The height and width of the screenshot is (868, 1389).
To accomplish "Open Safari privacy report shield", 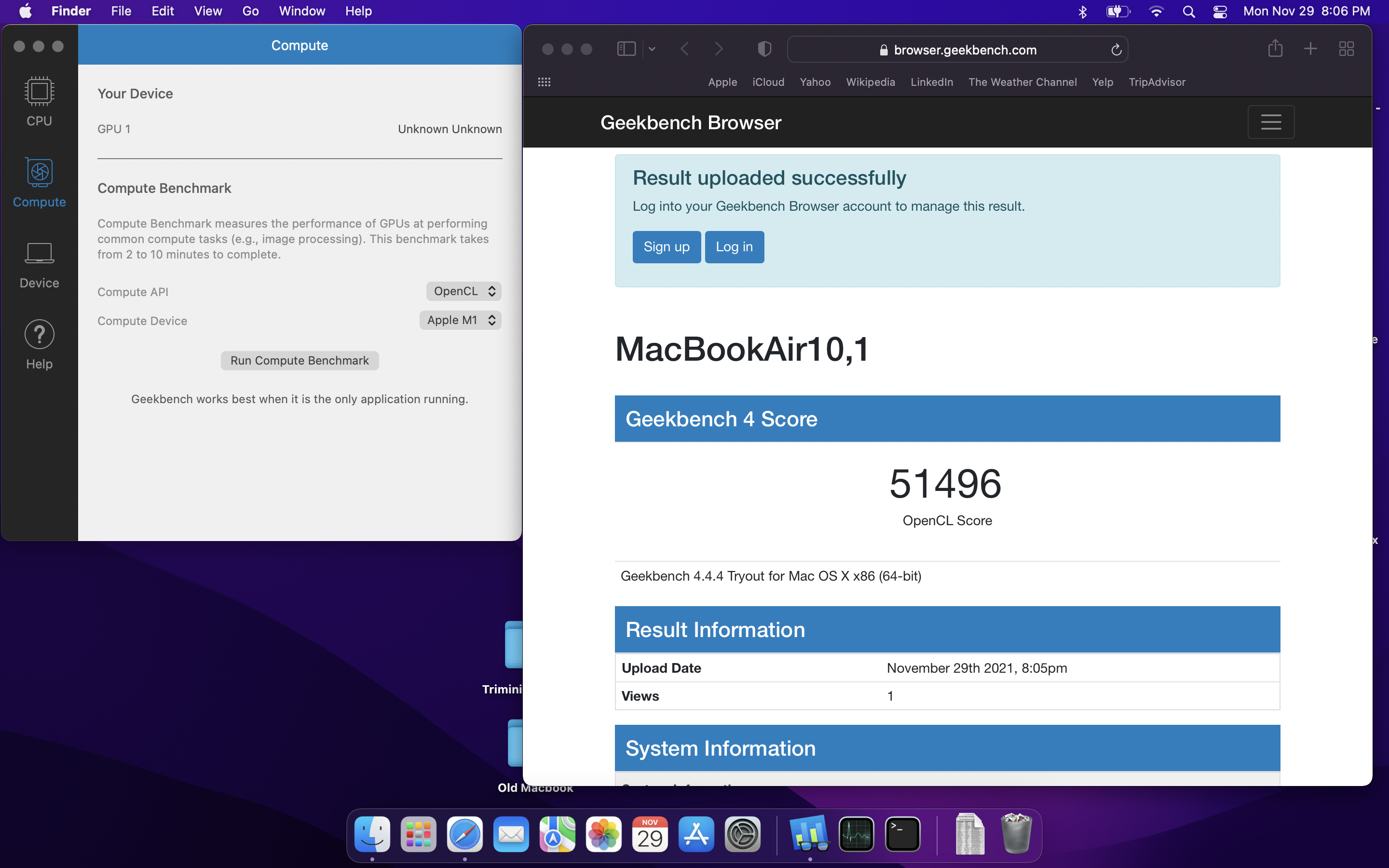I will coord(764,49).
